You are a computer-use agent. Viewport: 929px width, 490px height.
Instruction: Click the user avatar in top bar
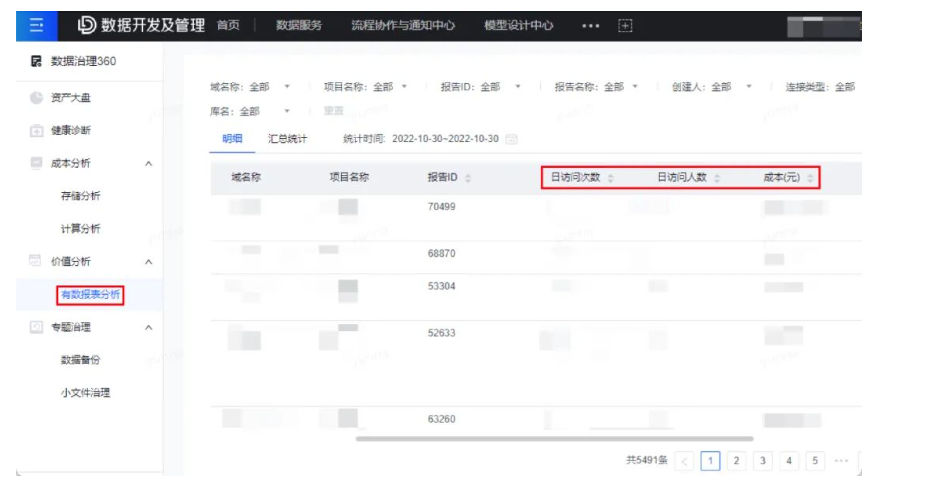(x=823, y=27)
